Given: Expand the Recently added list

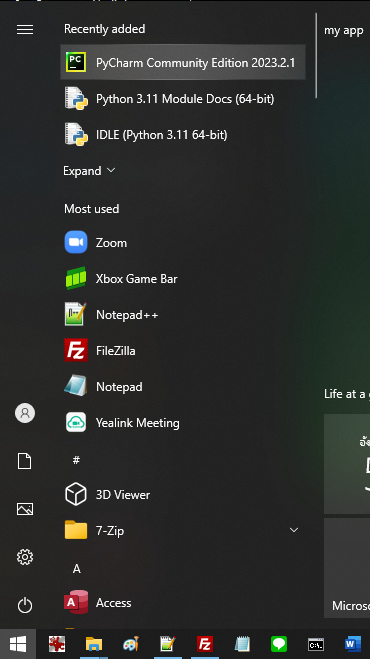Looking at the screenshot, I should pyautogui.click(x=89, y=171).
